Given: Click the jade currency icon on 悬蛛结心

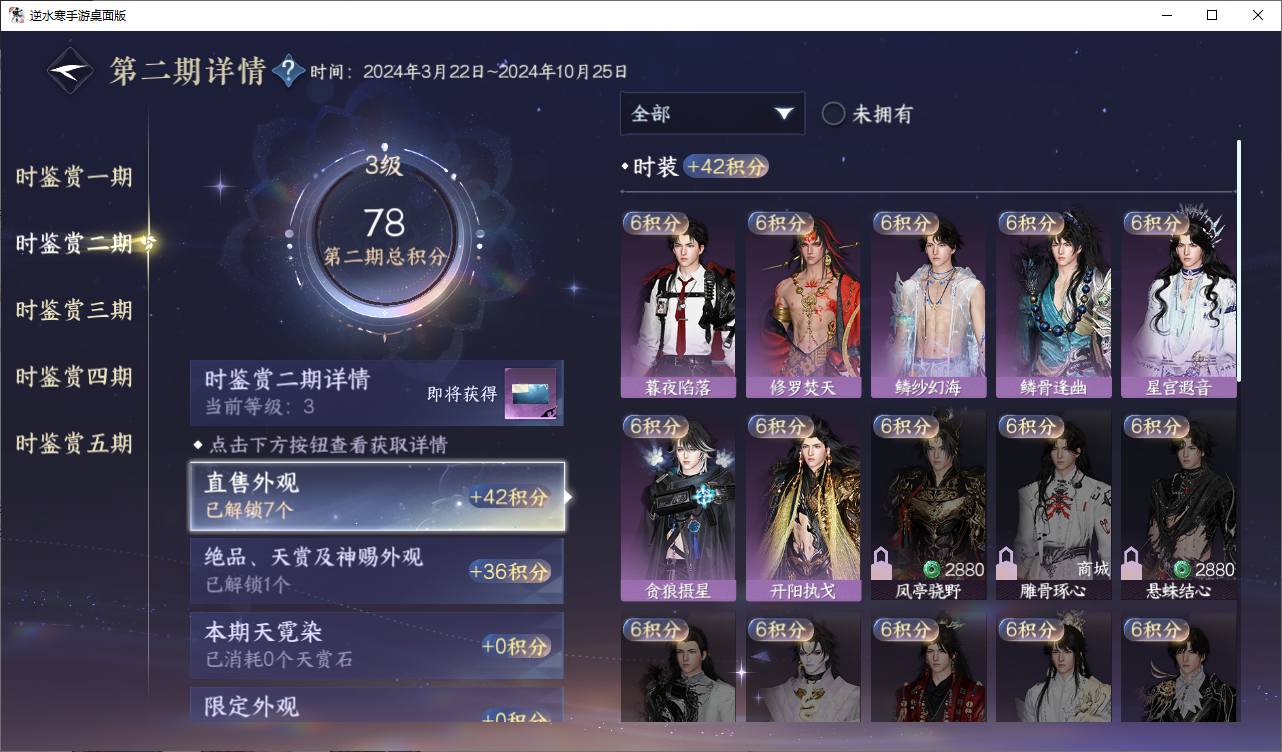Looking at the screenshot, I should 1183,570.
